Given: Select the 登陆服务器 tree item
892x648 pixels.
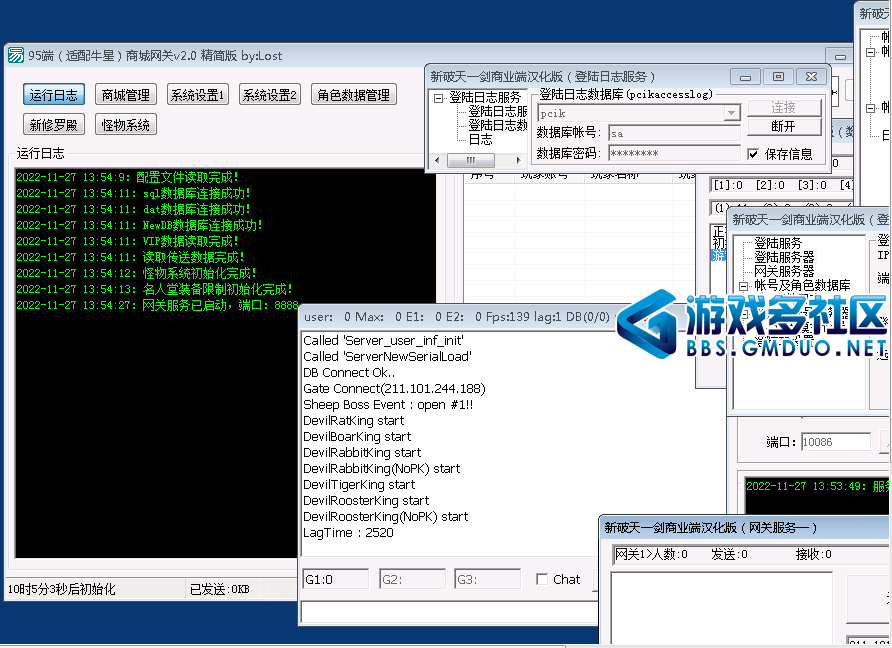Looking at the screenshot, I should tap(784, 257).
